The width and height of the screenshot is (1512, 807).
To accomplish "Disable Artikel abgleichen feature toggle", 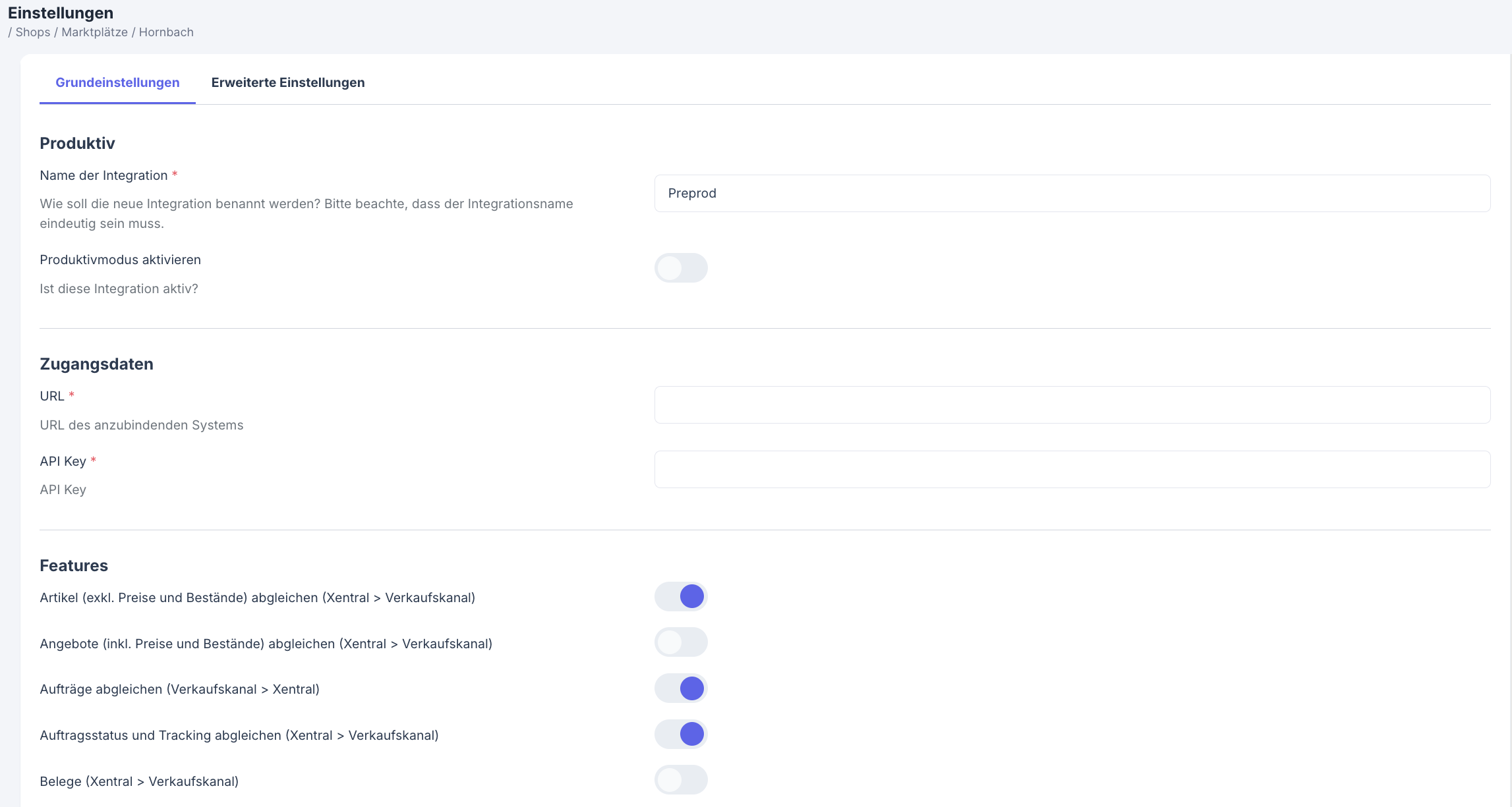I will 680,597.
